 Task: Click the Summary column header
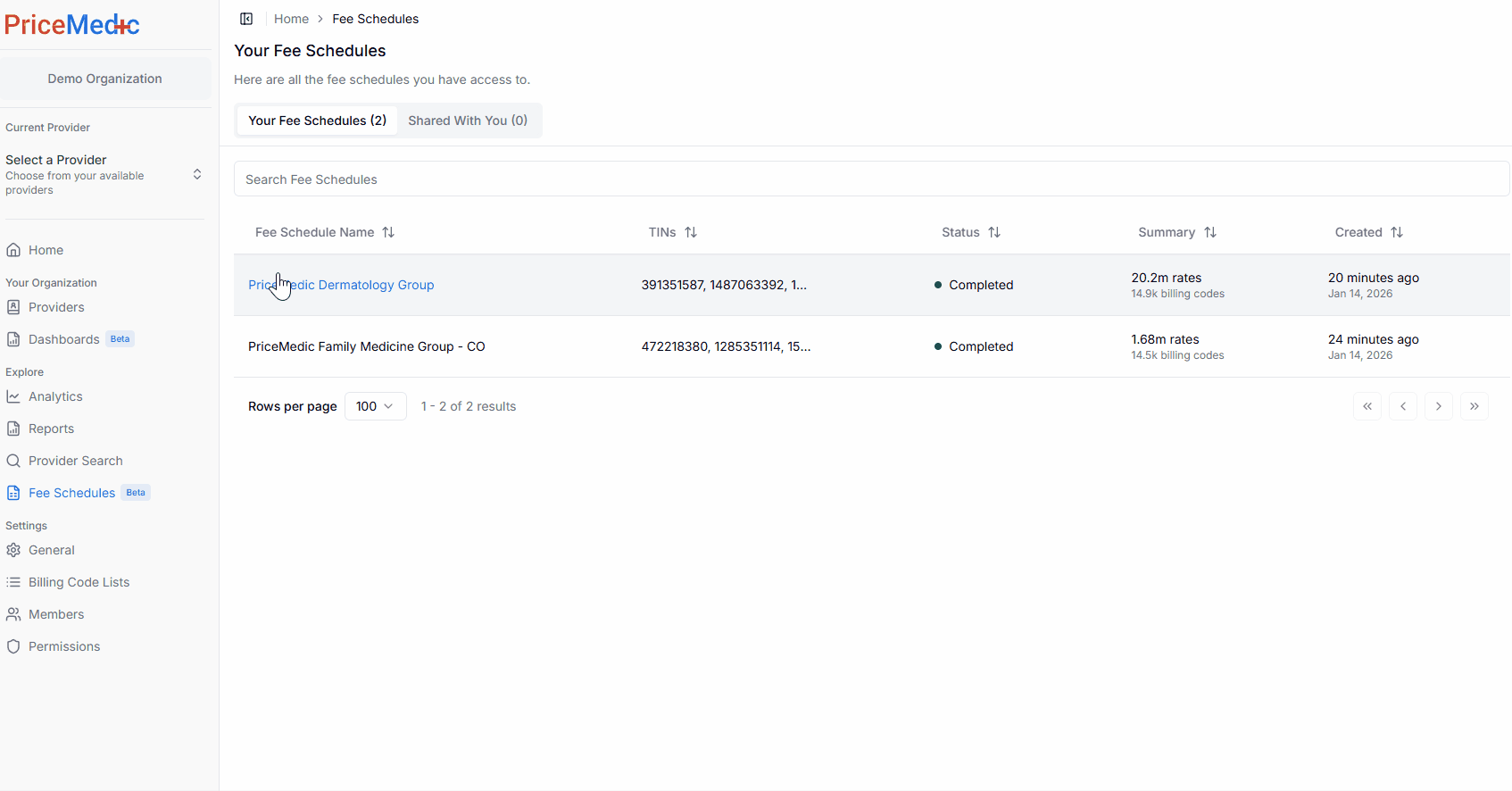coord(1177,232)
